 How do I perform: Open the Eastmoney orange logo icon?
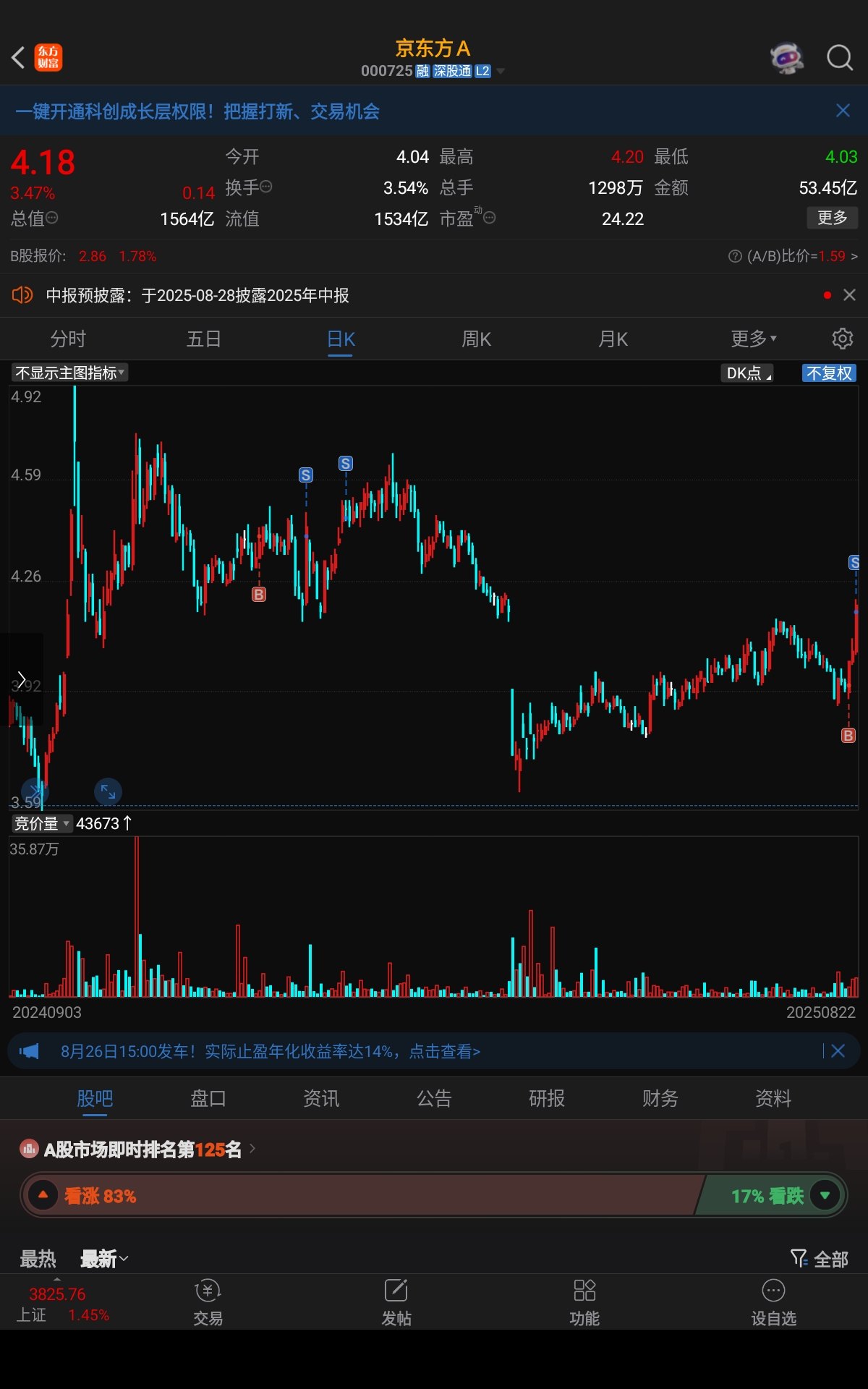[48, 57]
